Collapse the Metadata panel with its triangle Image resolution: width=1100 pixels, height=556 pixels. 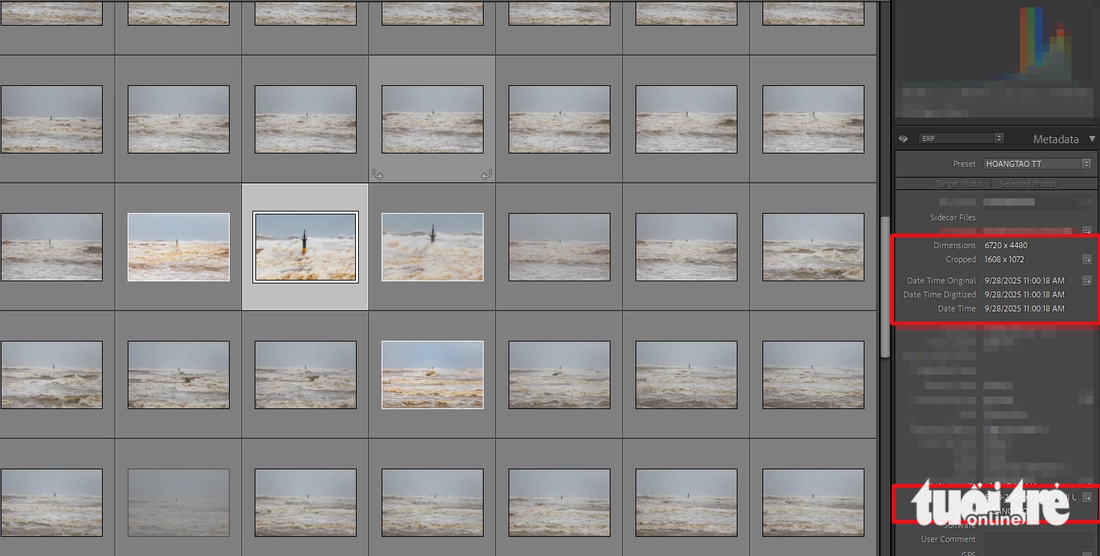(x=1091, y=139)
